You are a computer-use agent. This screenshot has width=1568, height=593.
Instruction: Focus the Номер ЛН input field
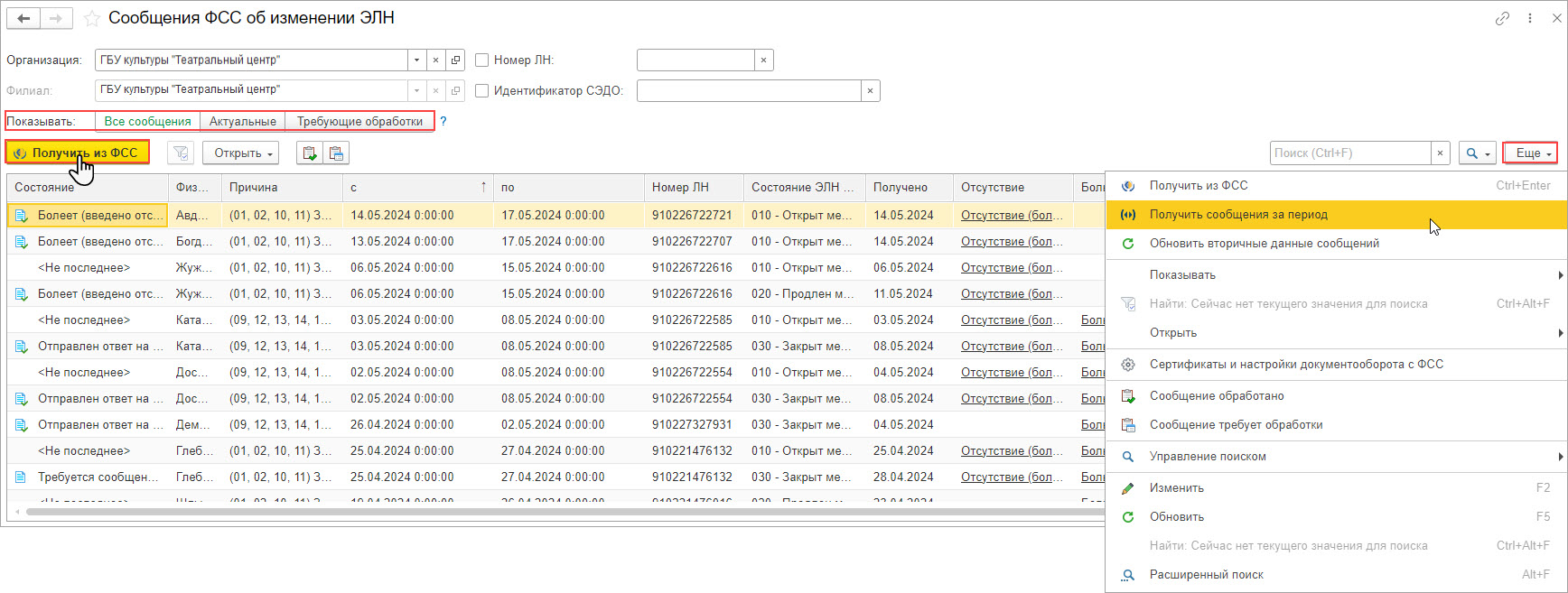pyautogui.click(x=695, y=60)
